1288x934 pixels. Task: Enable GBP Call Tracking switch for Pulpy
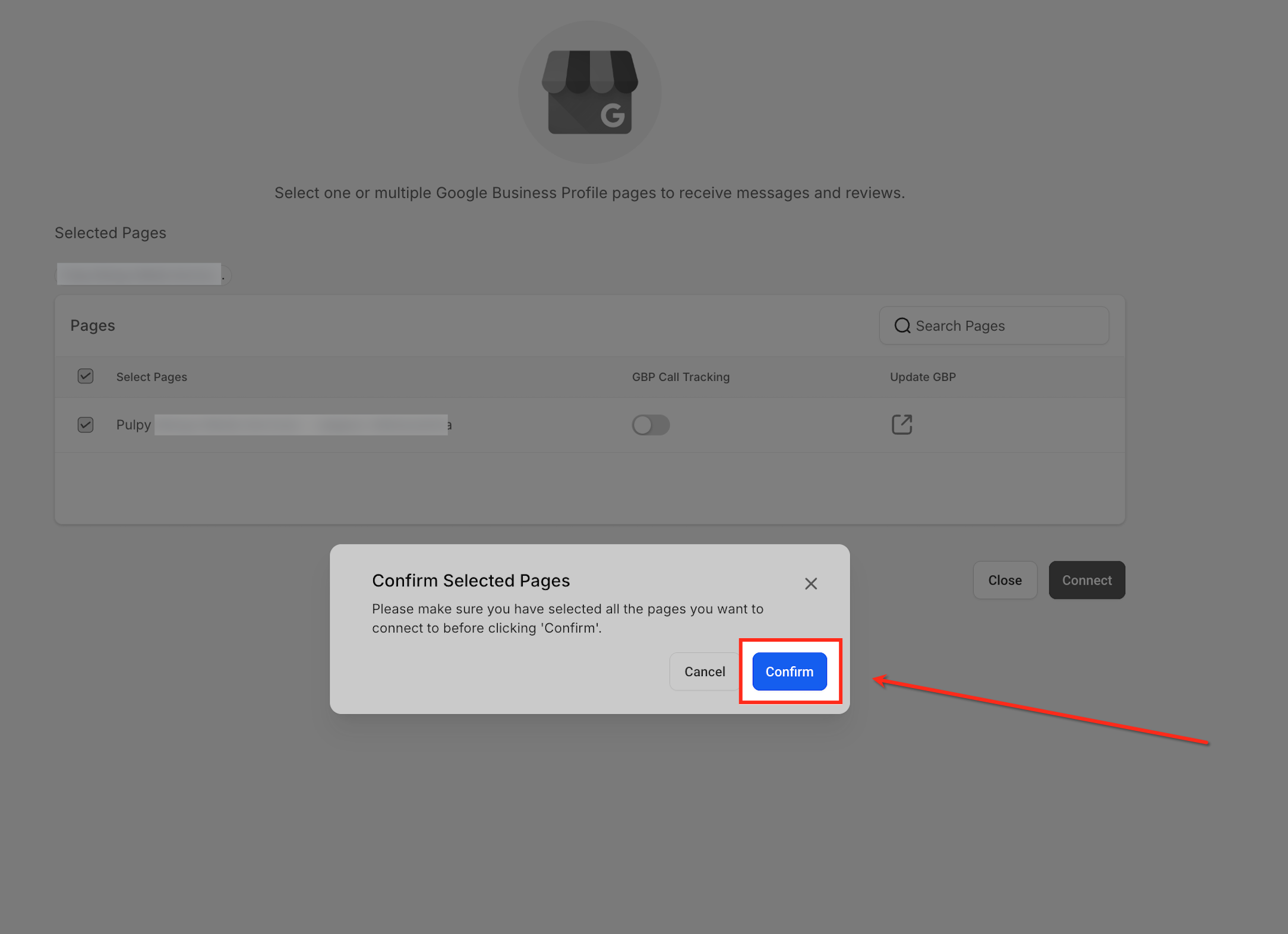pyautogui.click(x=651, y=424)
